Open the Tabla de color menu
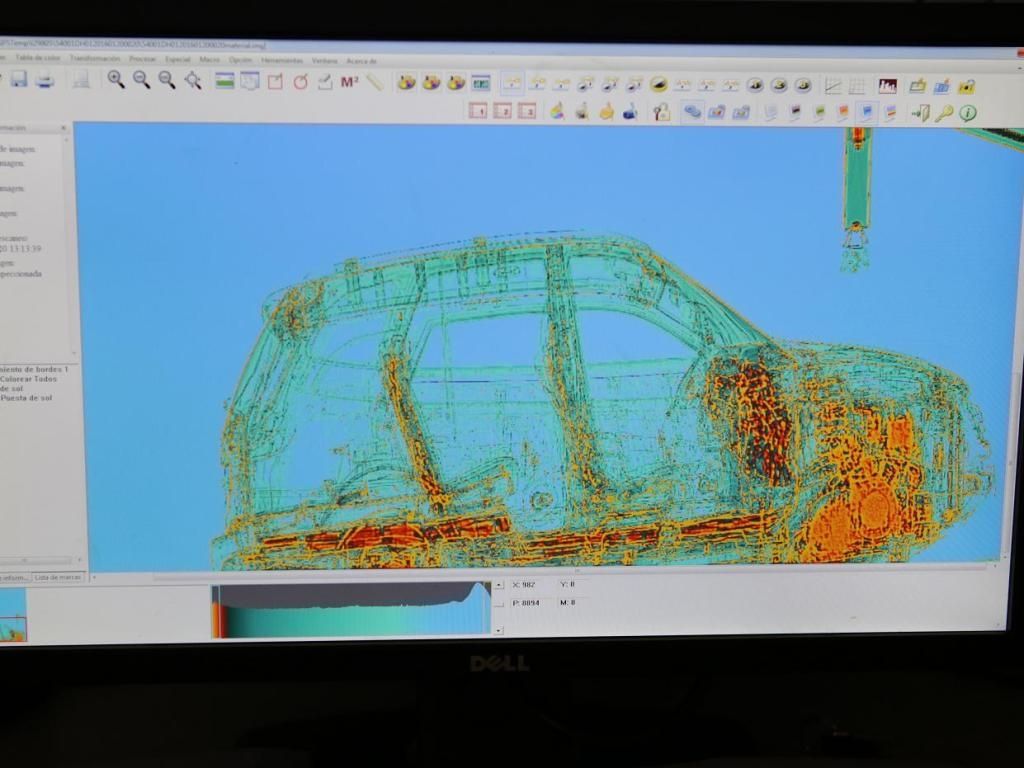The image size is (1024, 768). (x=37, y=58)
